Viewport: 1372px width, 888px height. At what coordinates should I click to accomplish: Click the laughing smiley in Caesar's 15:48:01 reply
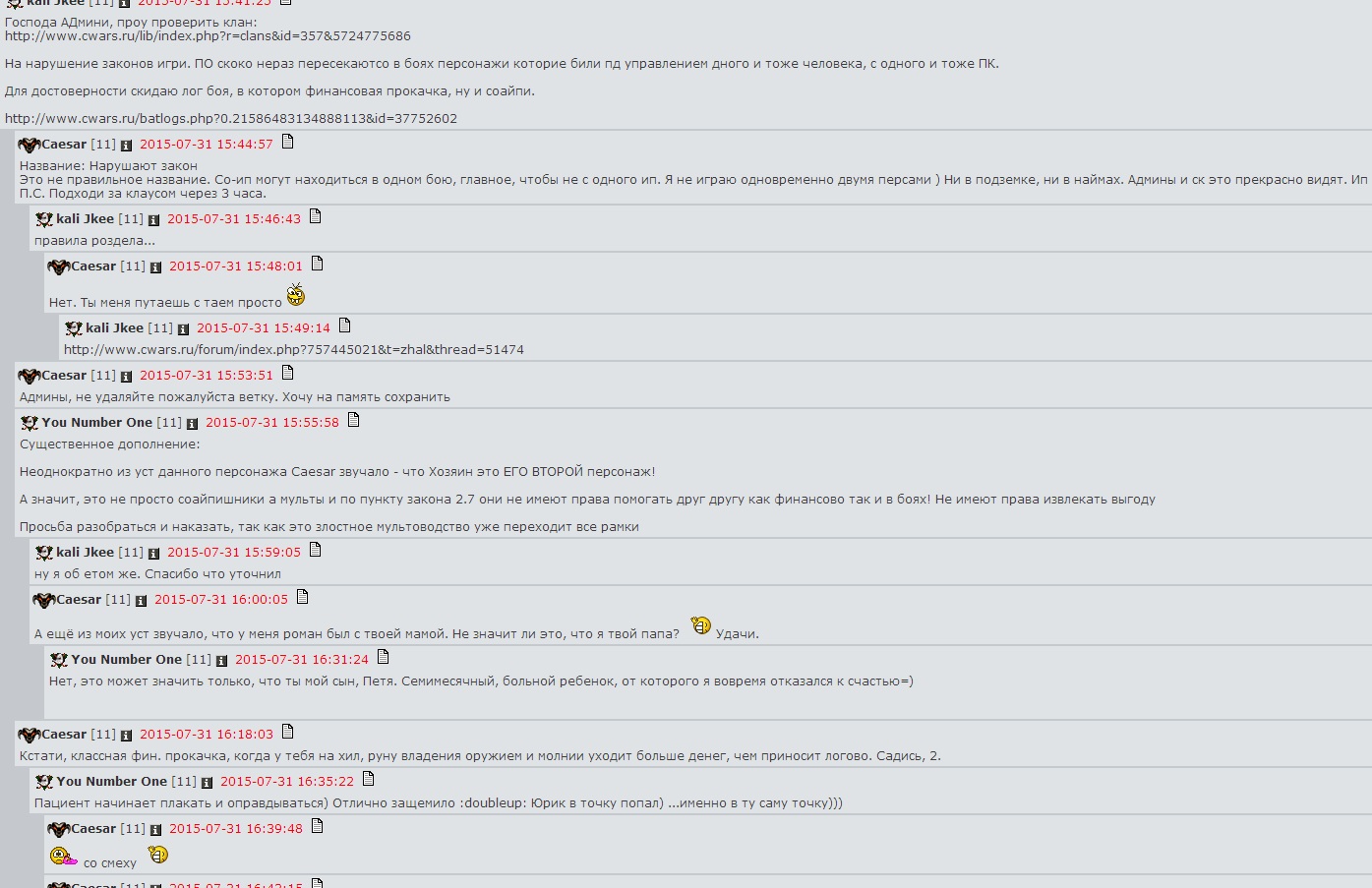[296, 295]
